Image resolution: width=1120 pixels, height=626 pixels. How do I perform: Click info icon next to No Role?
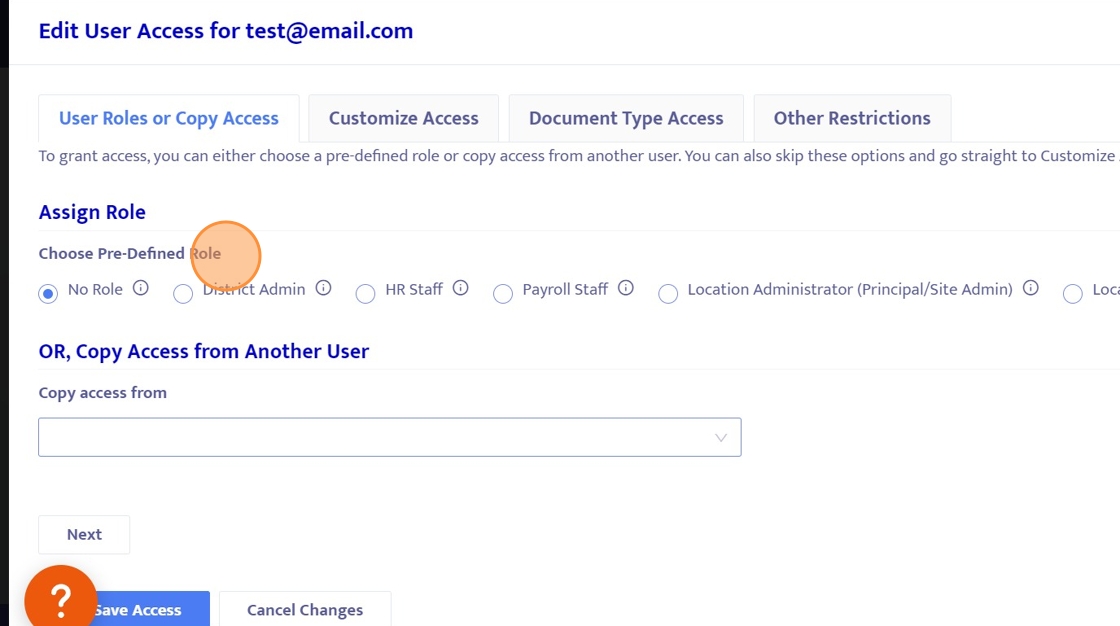point(141,288)
